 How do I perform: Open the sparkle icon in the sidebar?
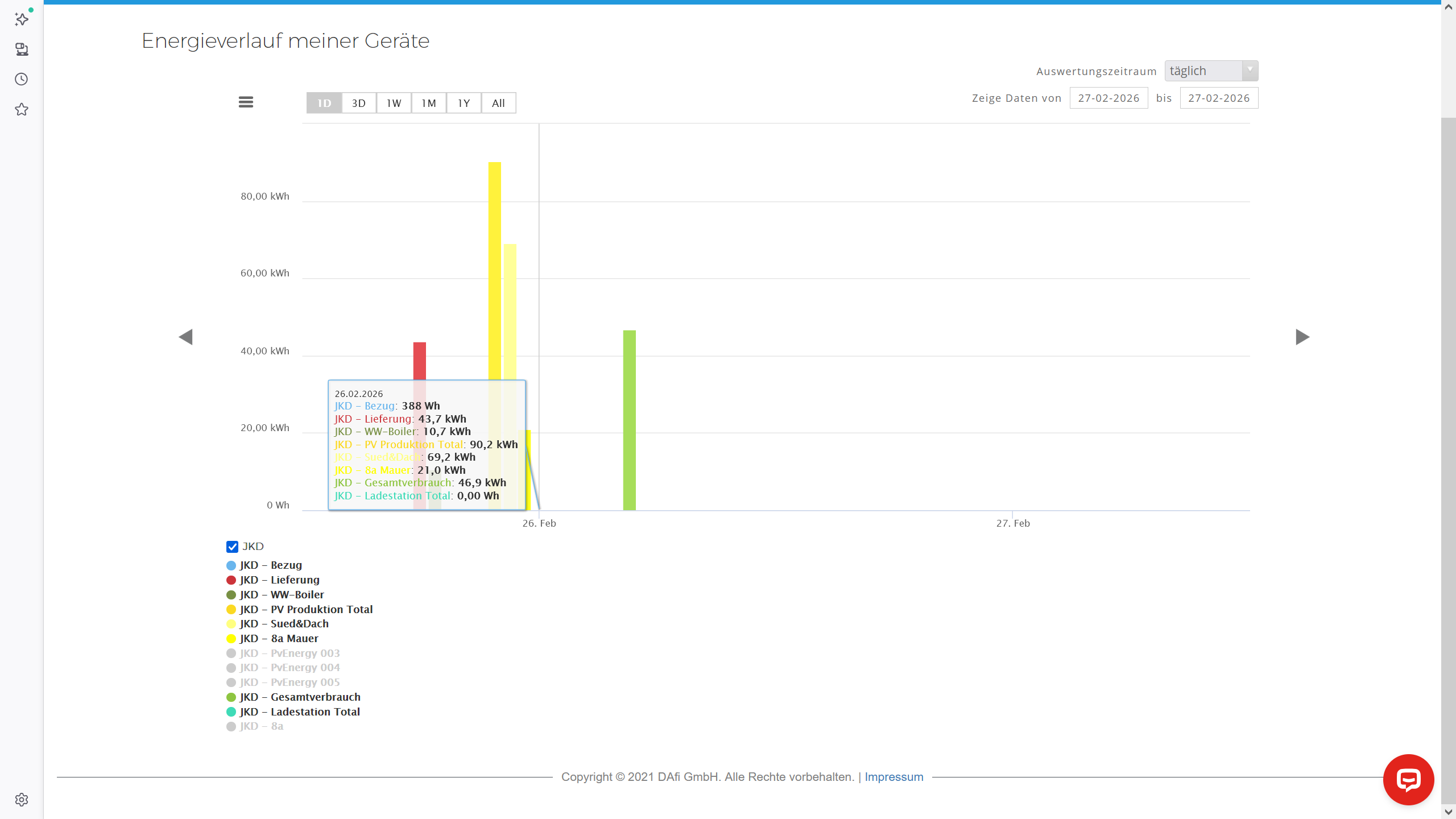click(22, 19)
